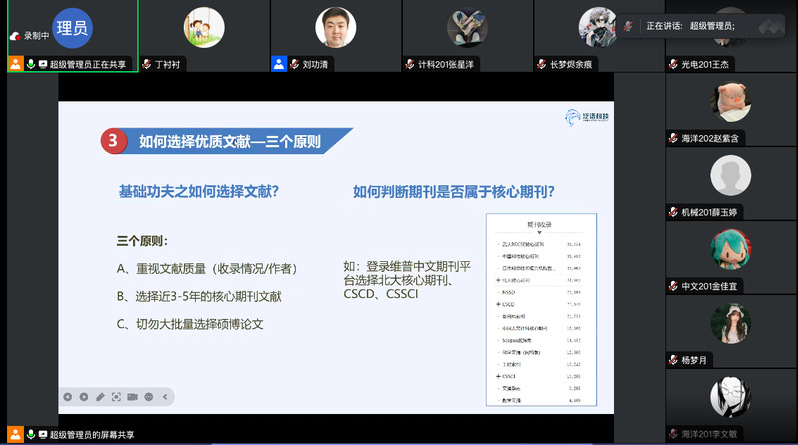Image resolution: width=798 pixels, height=445 pixels.
Task: Toggle muted mic icon for 计科201张星洋
Action: coord(410,64)
